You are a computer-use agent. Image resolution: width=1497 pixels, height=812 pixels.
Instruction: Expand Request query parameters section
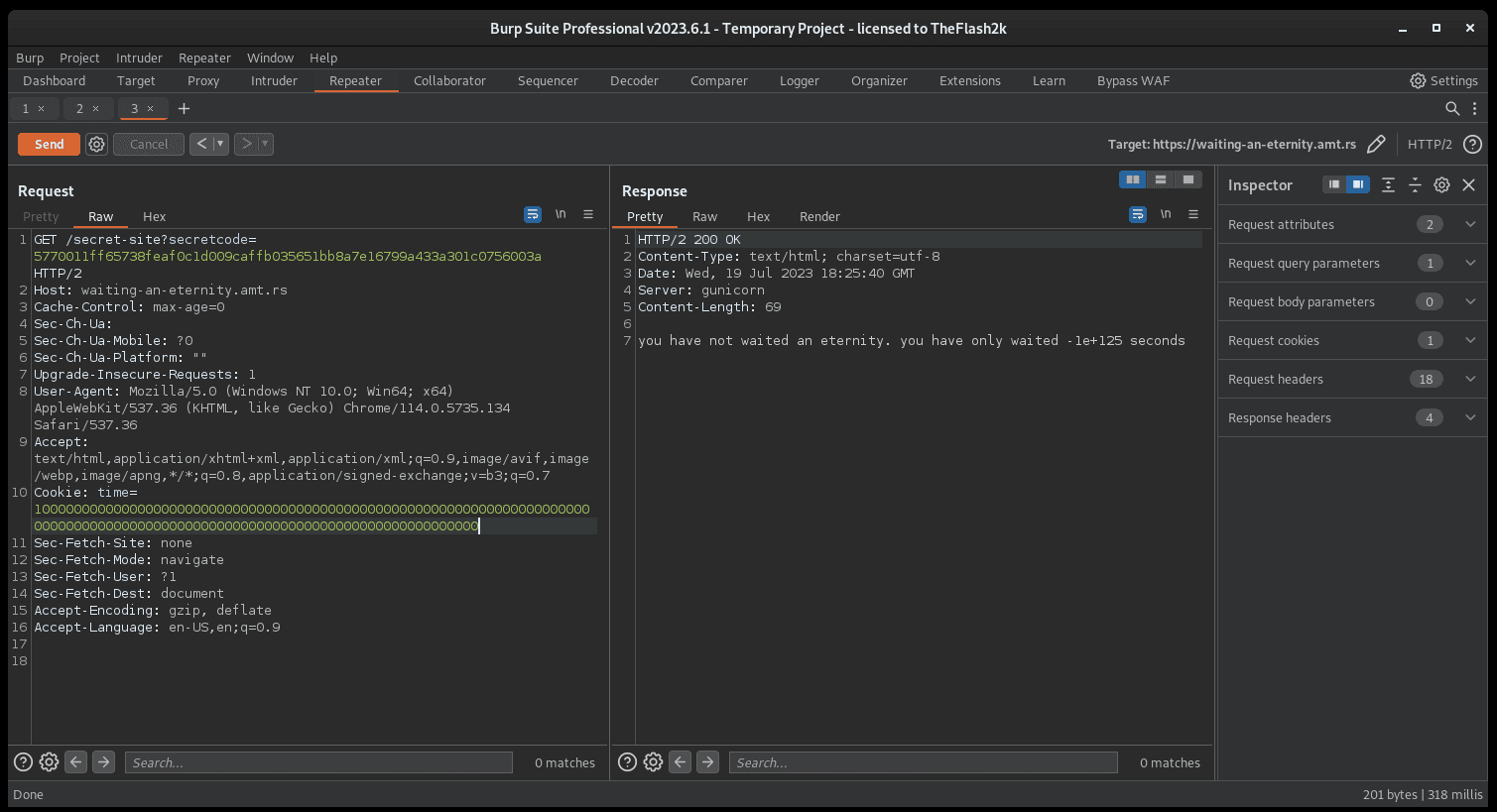[x=1470, y=263]
